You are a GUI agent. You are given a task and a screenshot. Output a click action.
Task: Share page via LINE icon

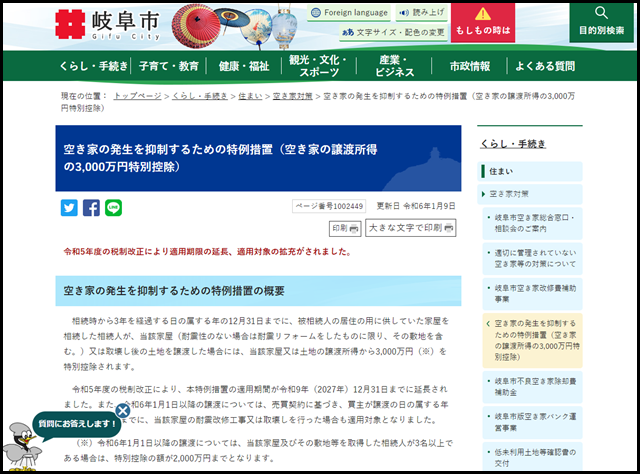(x=113, y=208)
